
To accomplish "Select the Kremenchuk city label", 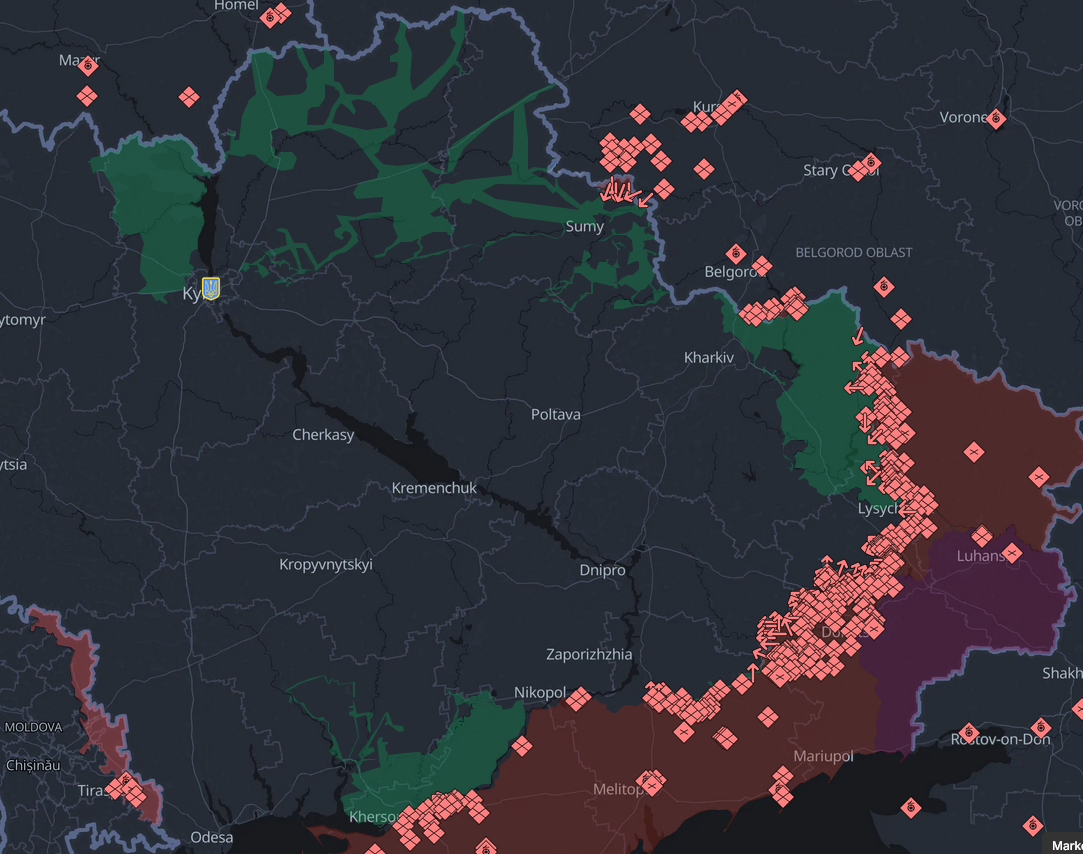I will click(x=434, y=488).
